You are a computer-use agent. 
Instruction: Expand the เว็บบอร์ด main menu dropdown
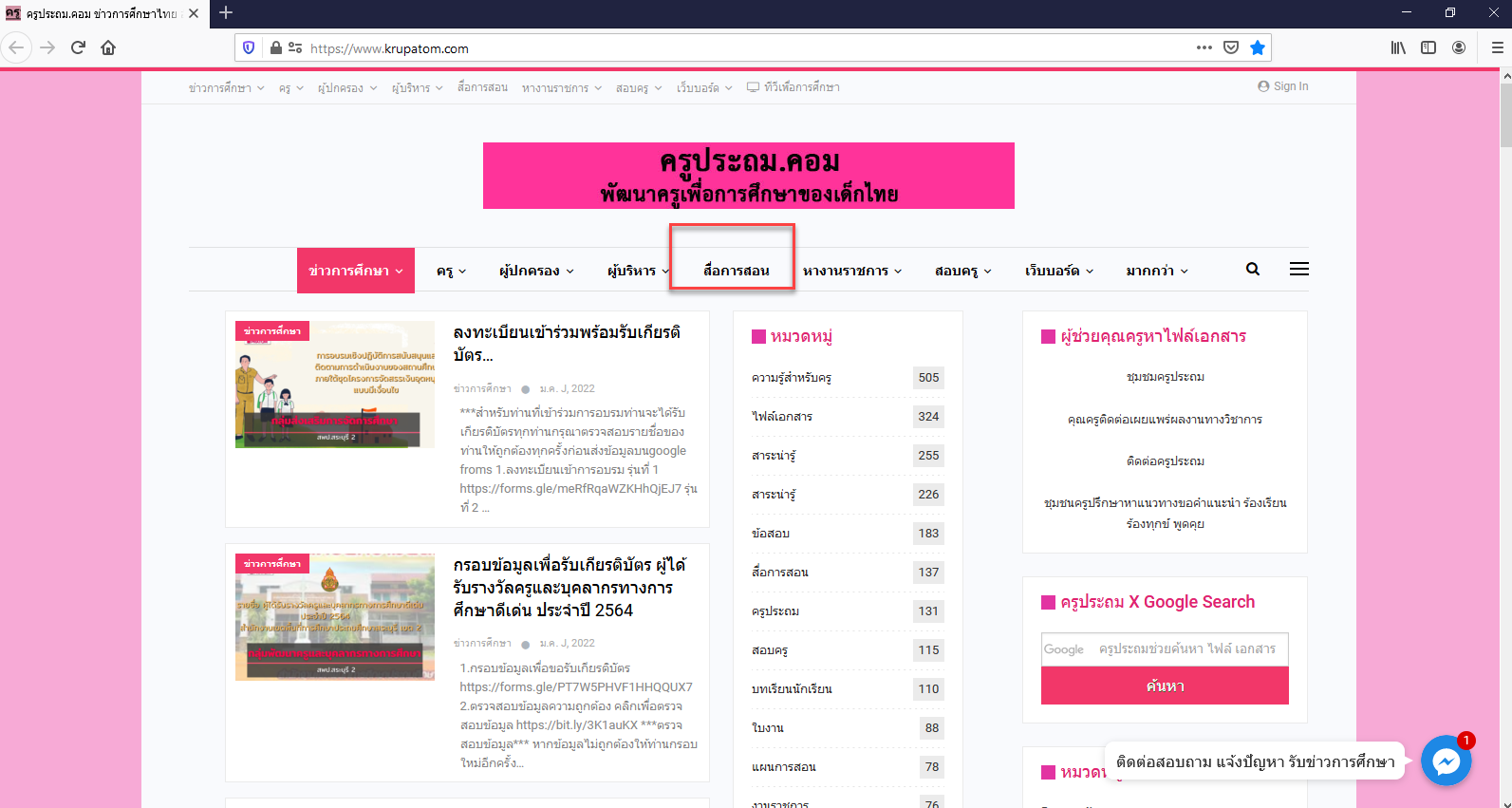coord(1059,271)
